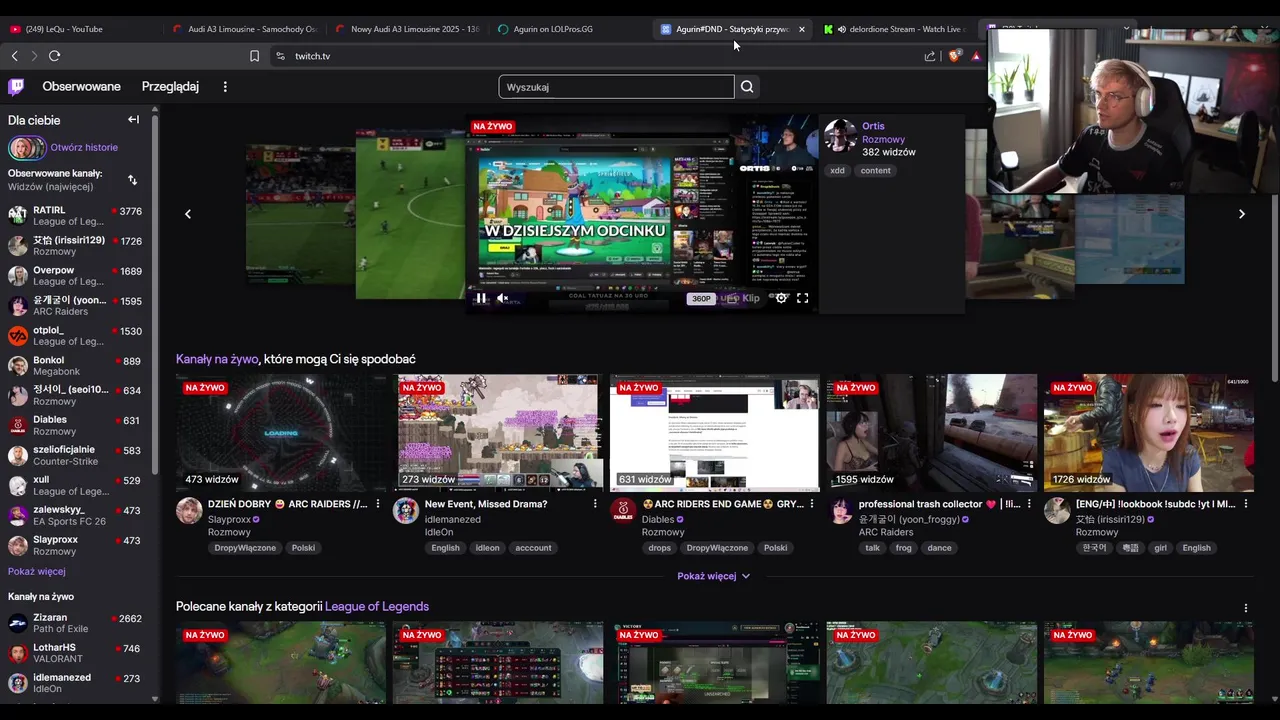Image resolution: width=1280 pixels, height=720 pixels.
Task: Open LotharHS channel in sidebar
Action: 75,653
